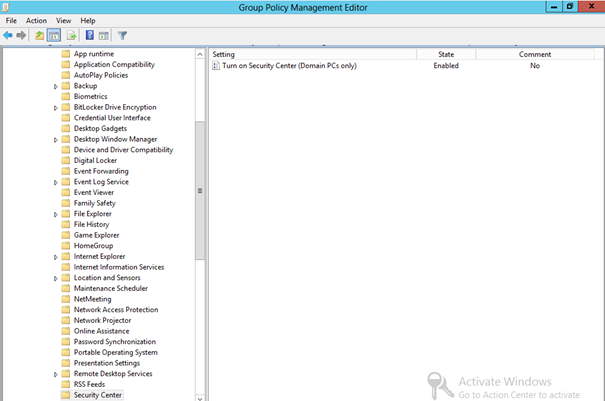This screenshot has width=605, height=401.
Task: Select Password Synchronization in the tree
Action: pyautogui.click(x=115, y=342)
